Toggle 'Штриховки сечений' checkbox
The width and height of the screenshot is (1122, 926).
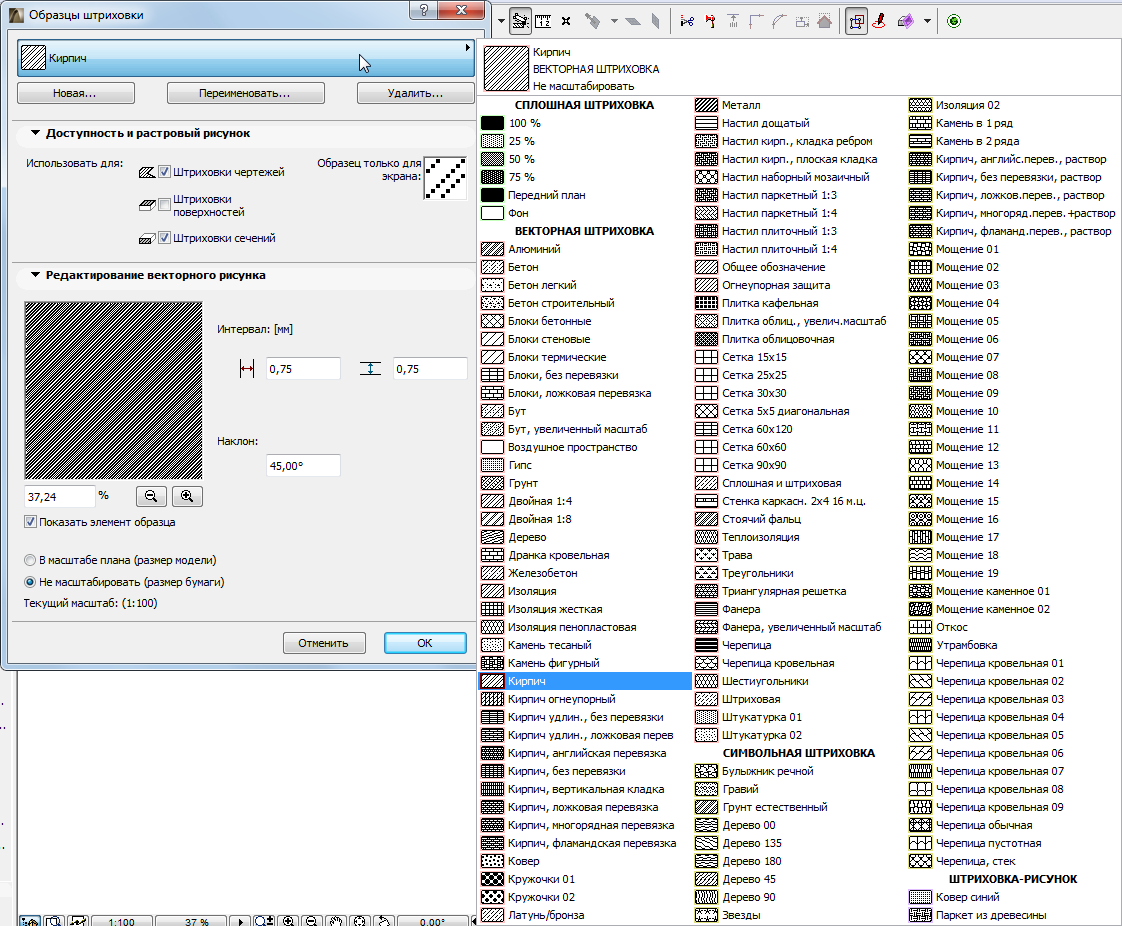[x=164, y=238]
